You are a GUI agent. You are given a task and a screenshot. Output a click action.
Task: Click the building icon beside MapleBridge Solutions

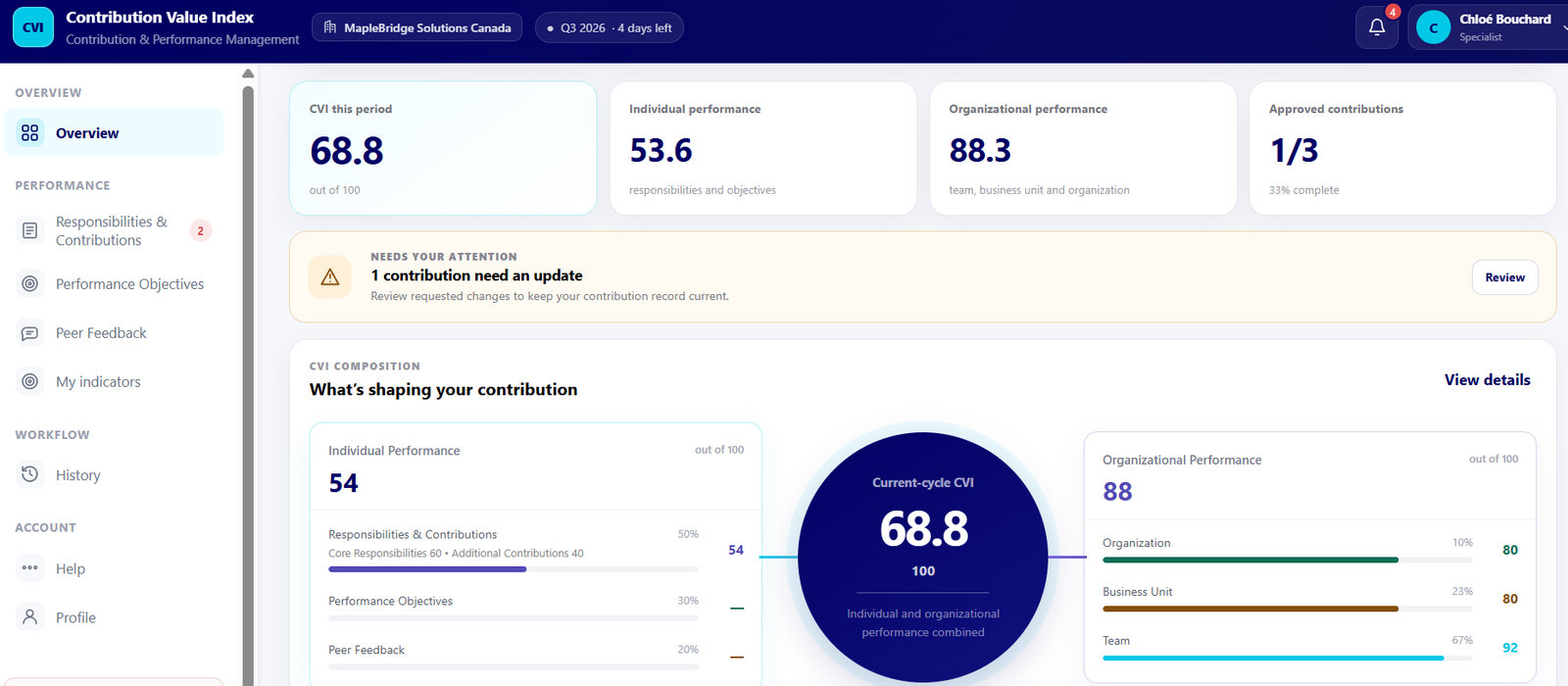click(330, 27)
